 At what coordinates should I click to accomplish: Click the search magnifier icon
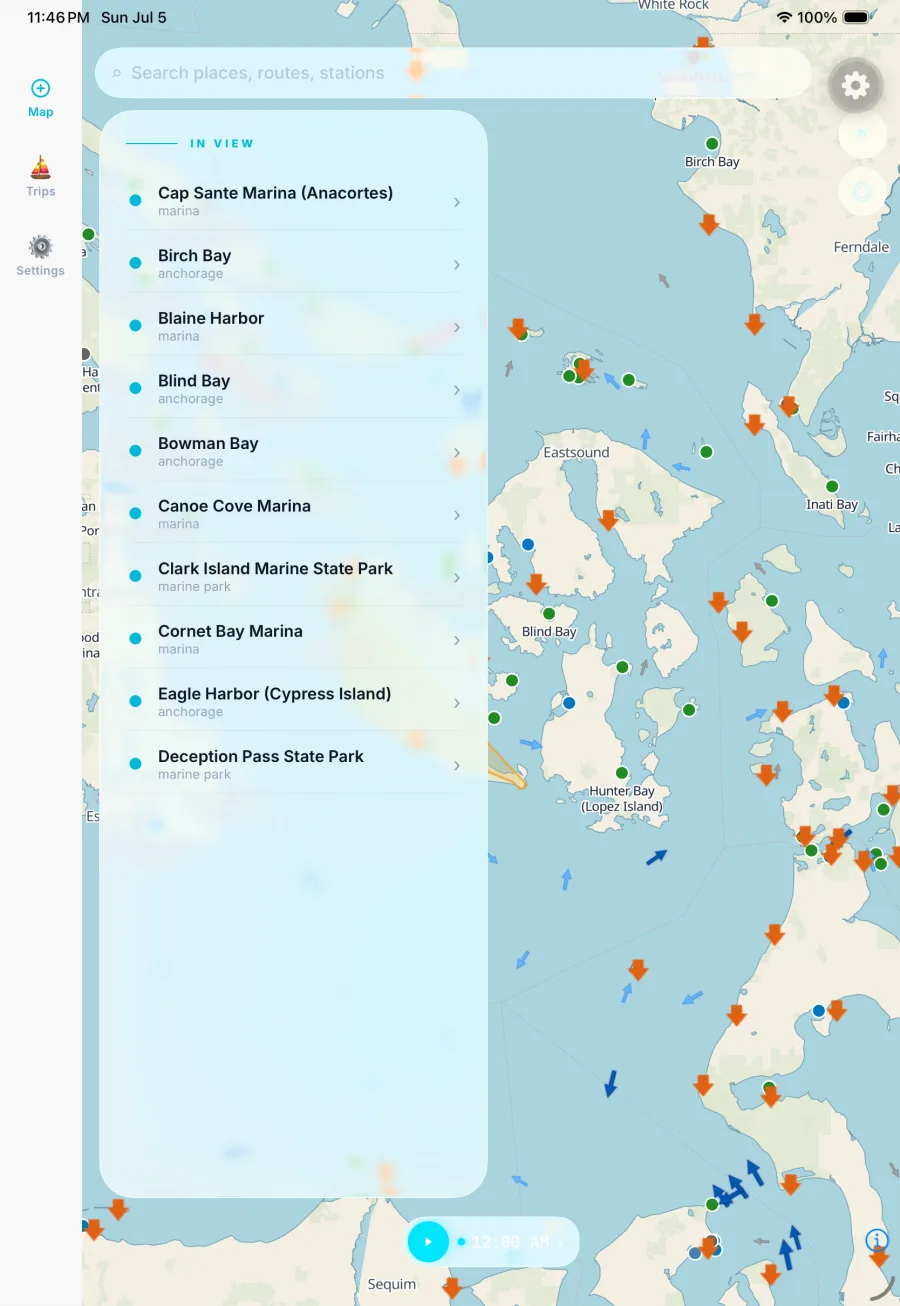pyautogui.click(x=116, y=73)
